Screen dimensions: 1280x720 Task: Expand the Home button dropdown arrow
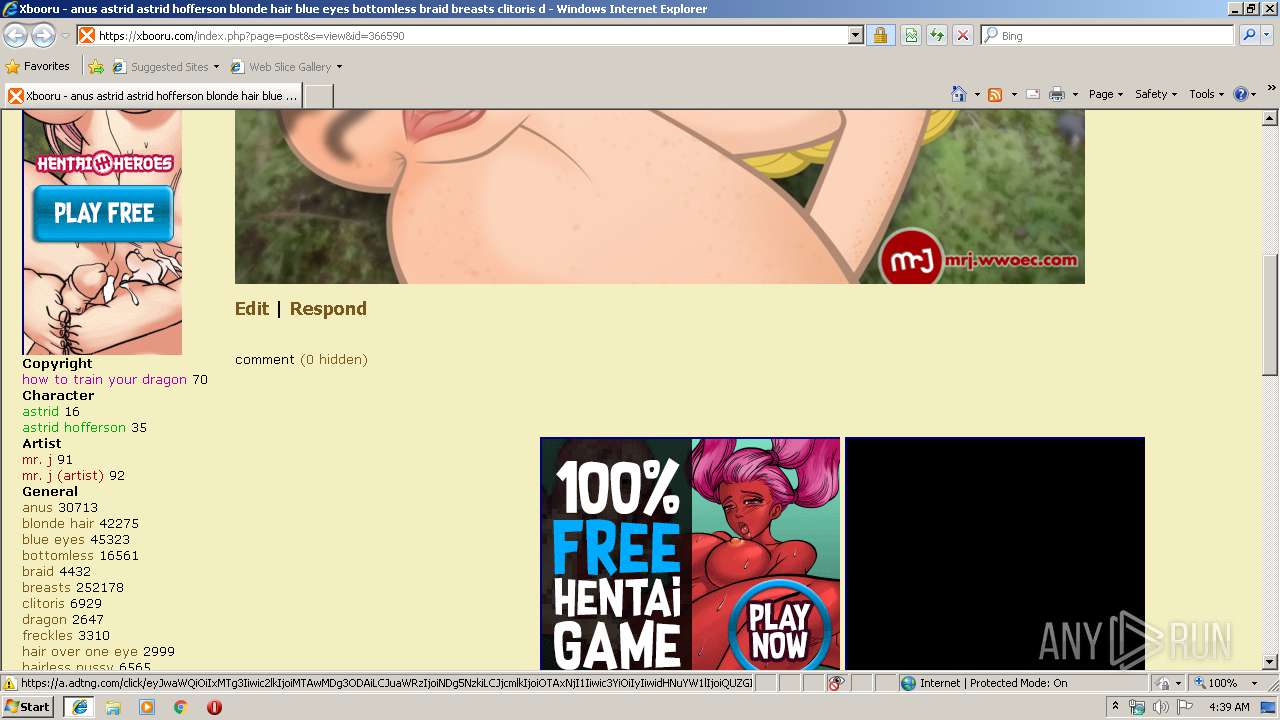pos(976,94)
